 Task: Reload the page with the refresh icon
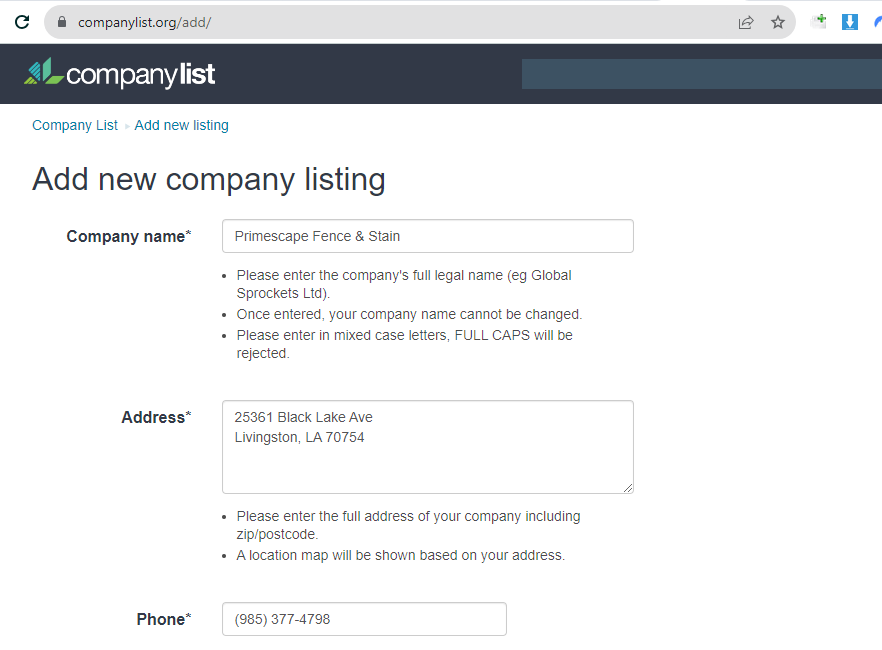coord(22,22)
